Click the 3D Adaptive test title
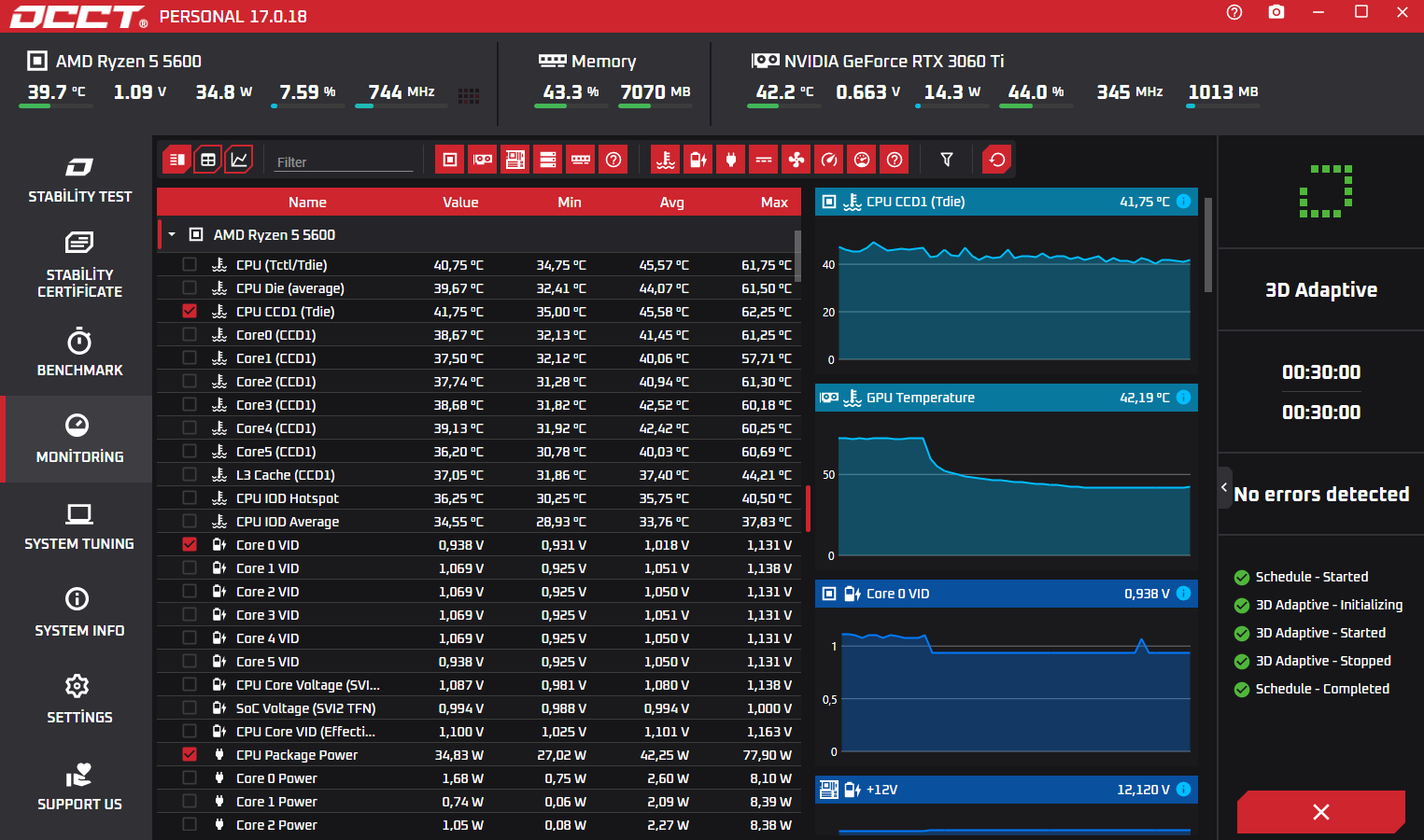This screenshot has width=1424, height=840. [1321, 290]
